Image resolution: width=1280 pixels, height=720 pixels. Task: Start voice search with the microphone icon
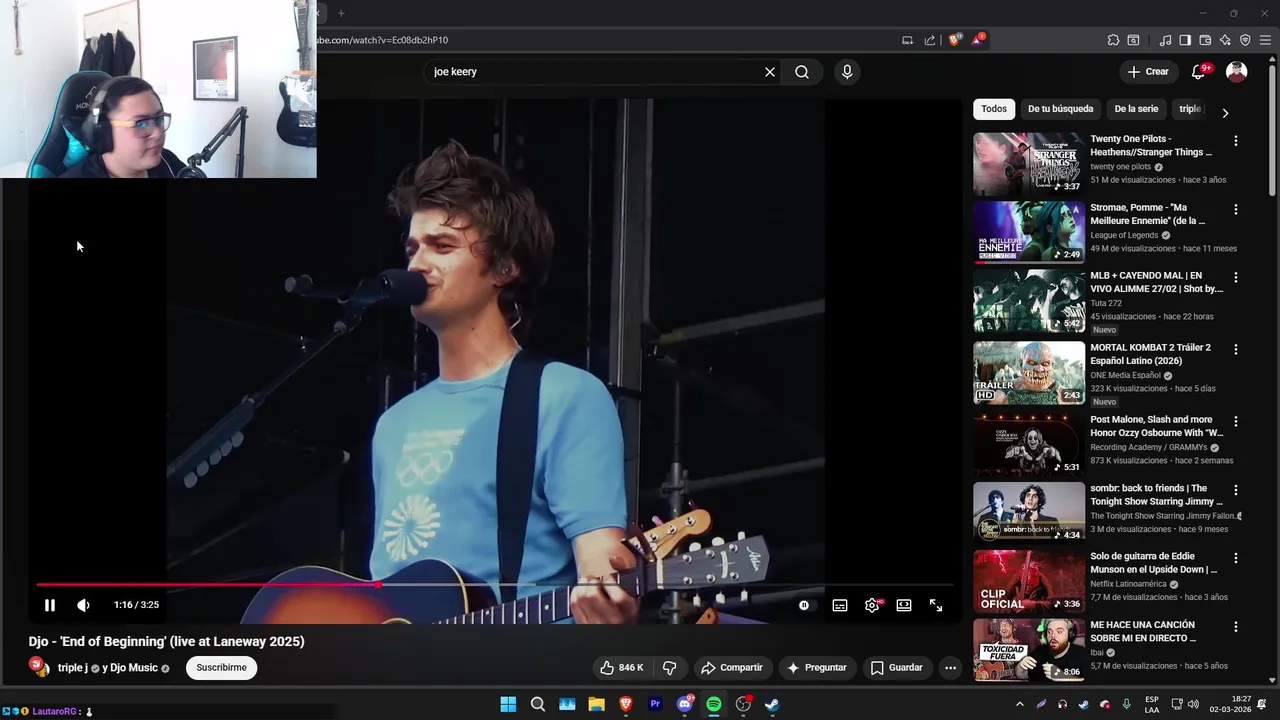(x=847, y=72)
